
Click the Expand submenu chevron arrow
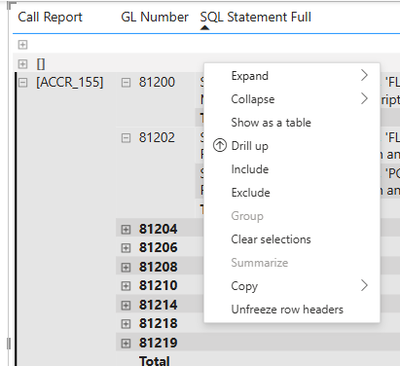(x=364, y=75)
